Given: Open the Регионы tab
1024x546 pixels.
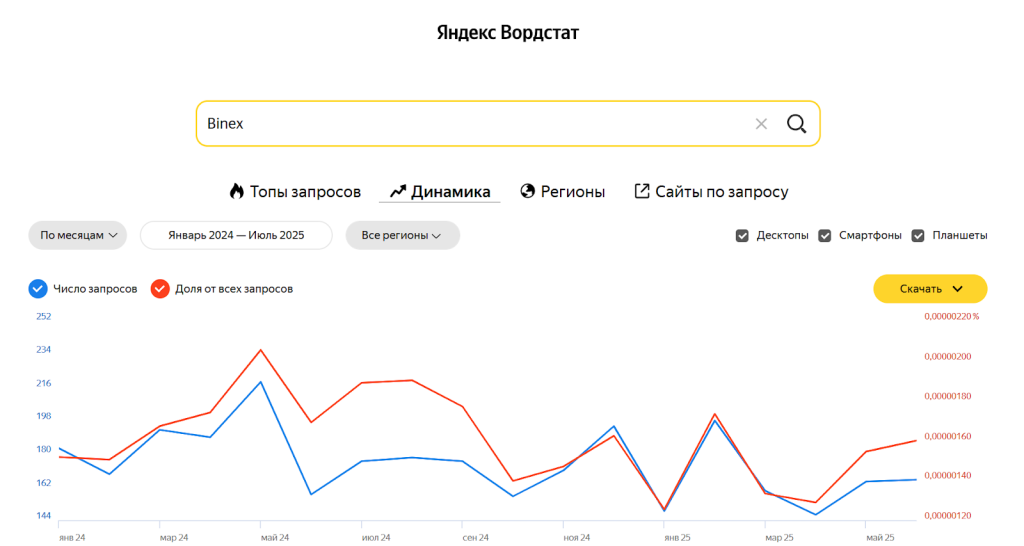Looking at the screenshot, I should tap(572, 192).
